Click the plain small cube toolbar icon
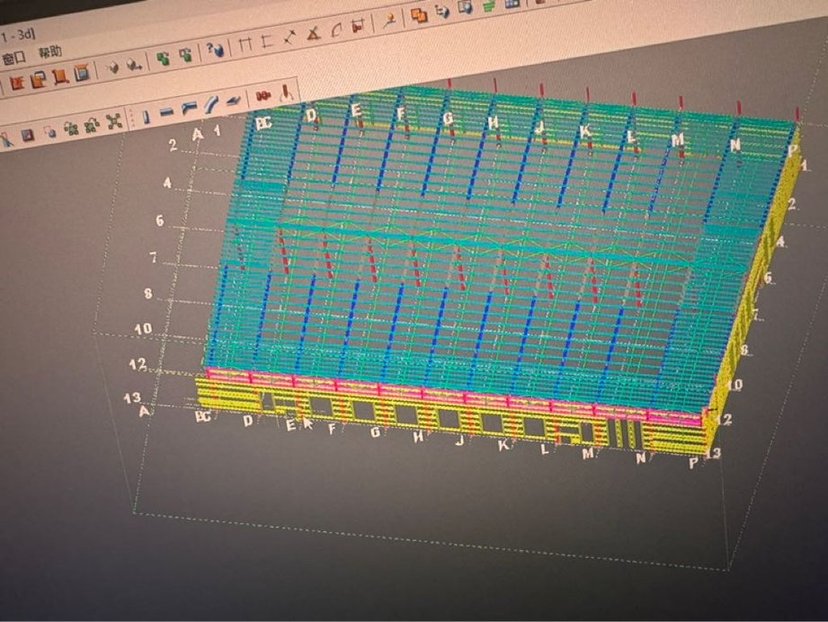 (x=112, y=67)
